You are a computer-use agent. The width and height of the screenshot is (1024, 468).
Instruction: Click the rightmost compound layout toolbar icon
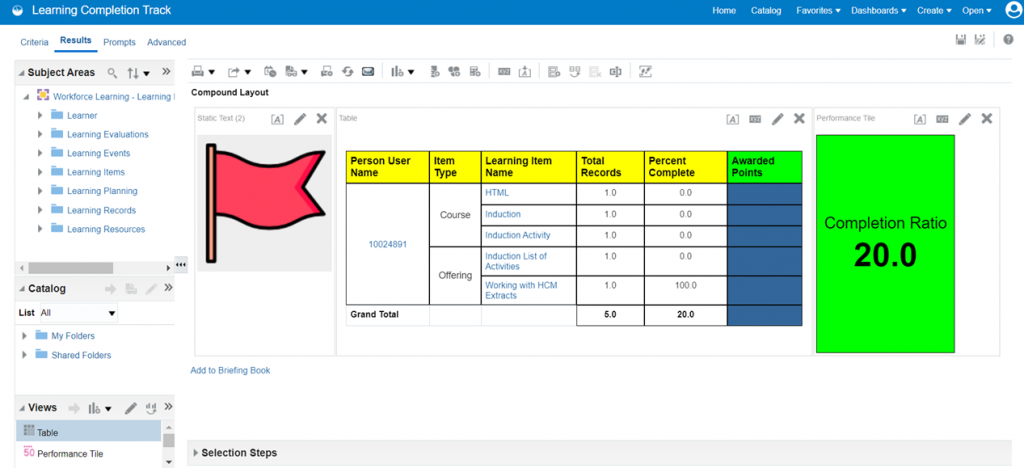tap(646, 72)
